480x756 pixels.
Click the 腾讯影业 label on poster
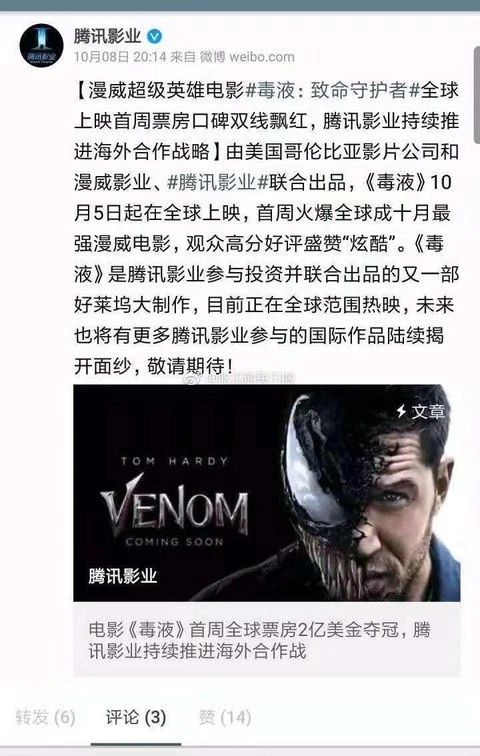pyautogui.click(x=122, y=576)
